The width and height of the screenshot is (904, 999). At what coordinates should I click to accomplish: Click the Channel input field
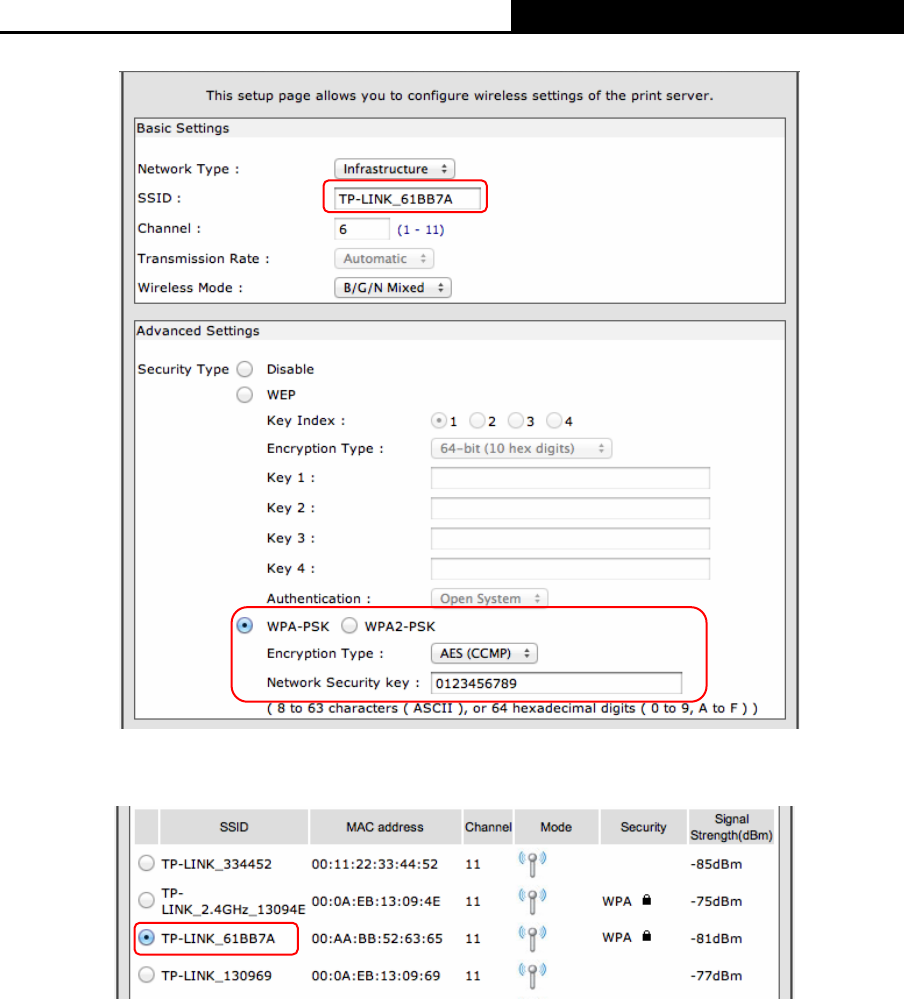coord(361,229)
